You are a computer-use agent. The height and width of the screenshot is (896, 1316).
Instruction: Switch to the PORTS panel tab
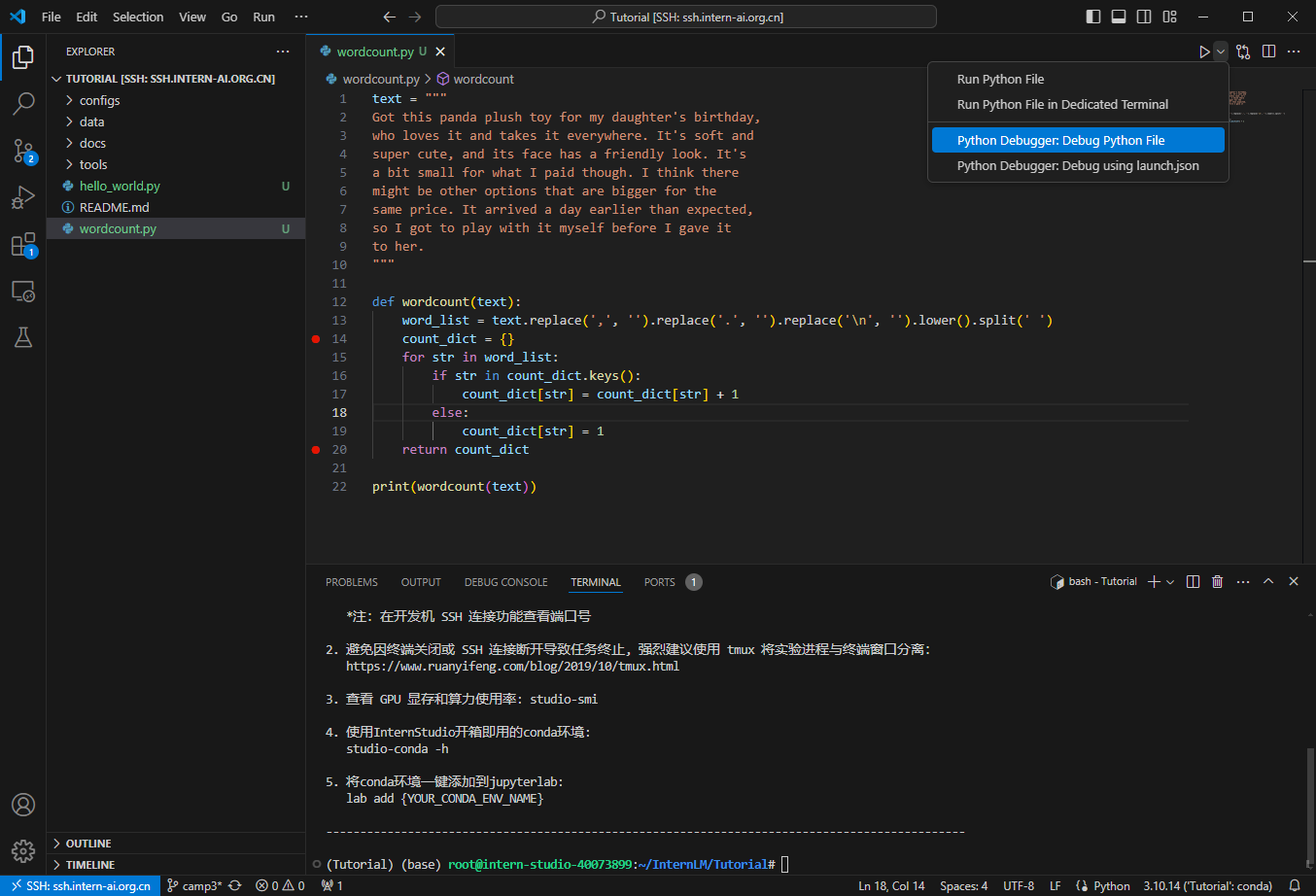(x=673, y=582)
